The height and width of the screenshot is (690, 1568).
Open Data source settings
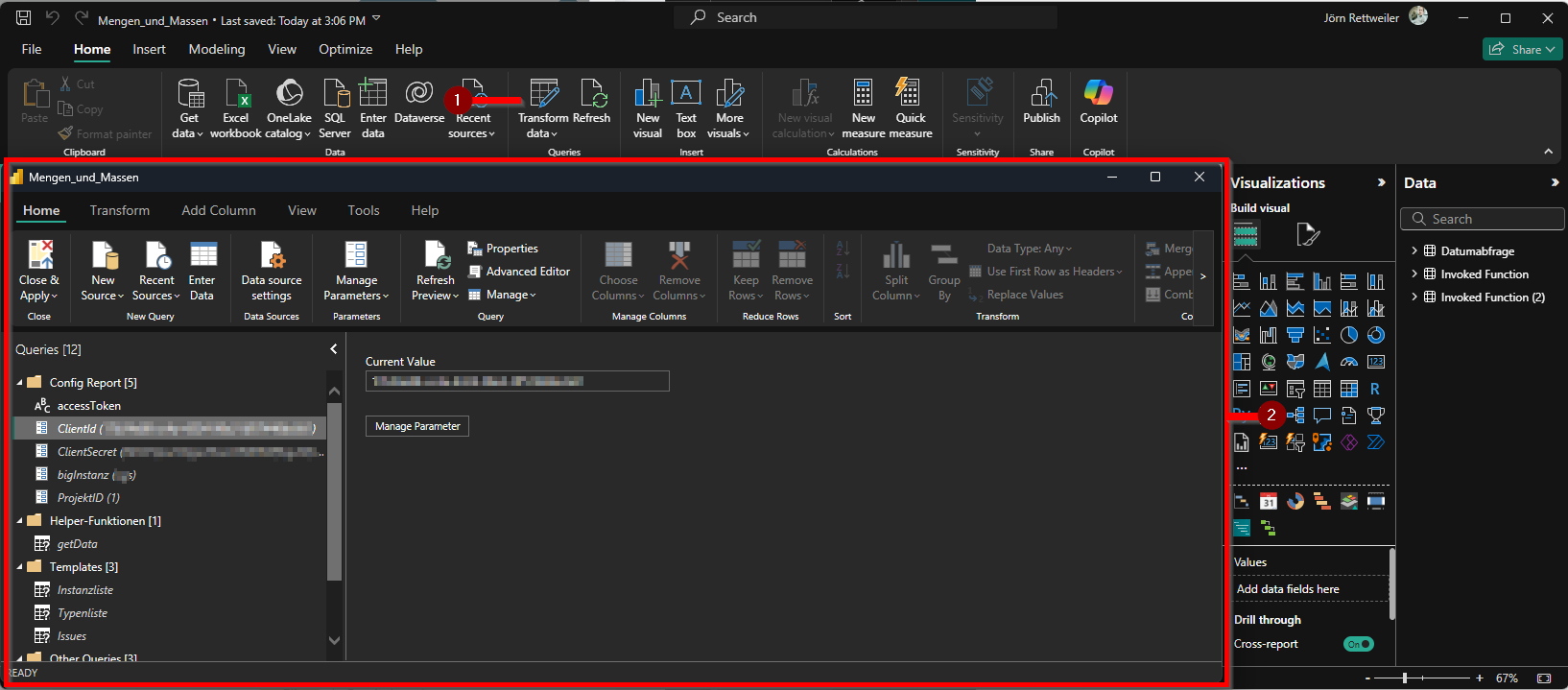click(x=272, y=271)
